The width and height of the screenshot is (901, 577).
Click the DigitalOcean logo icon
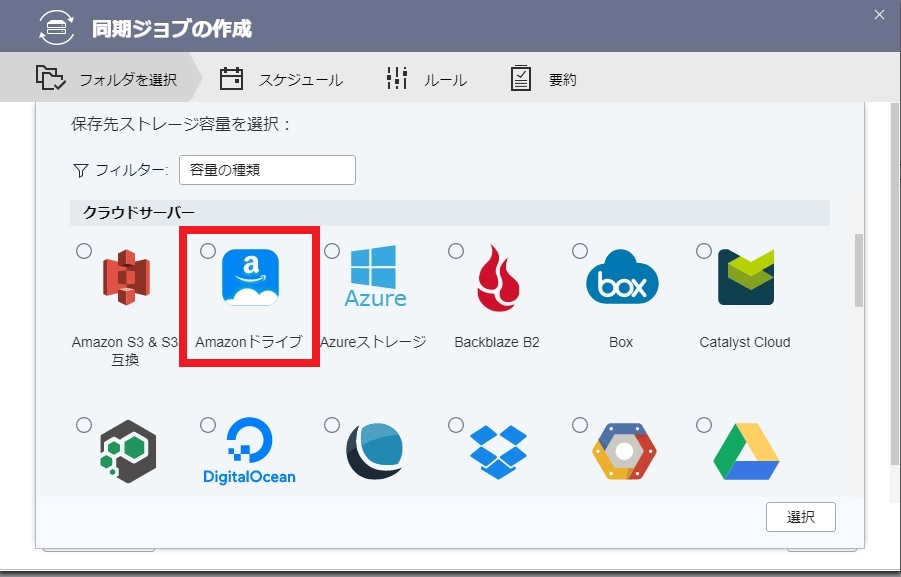point(249,451)
